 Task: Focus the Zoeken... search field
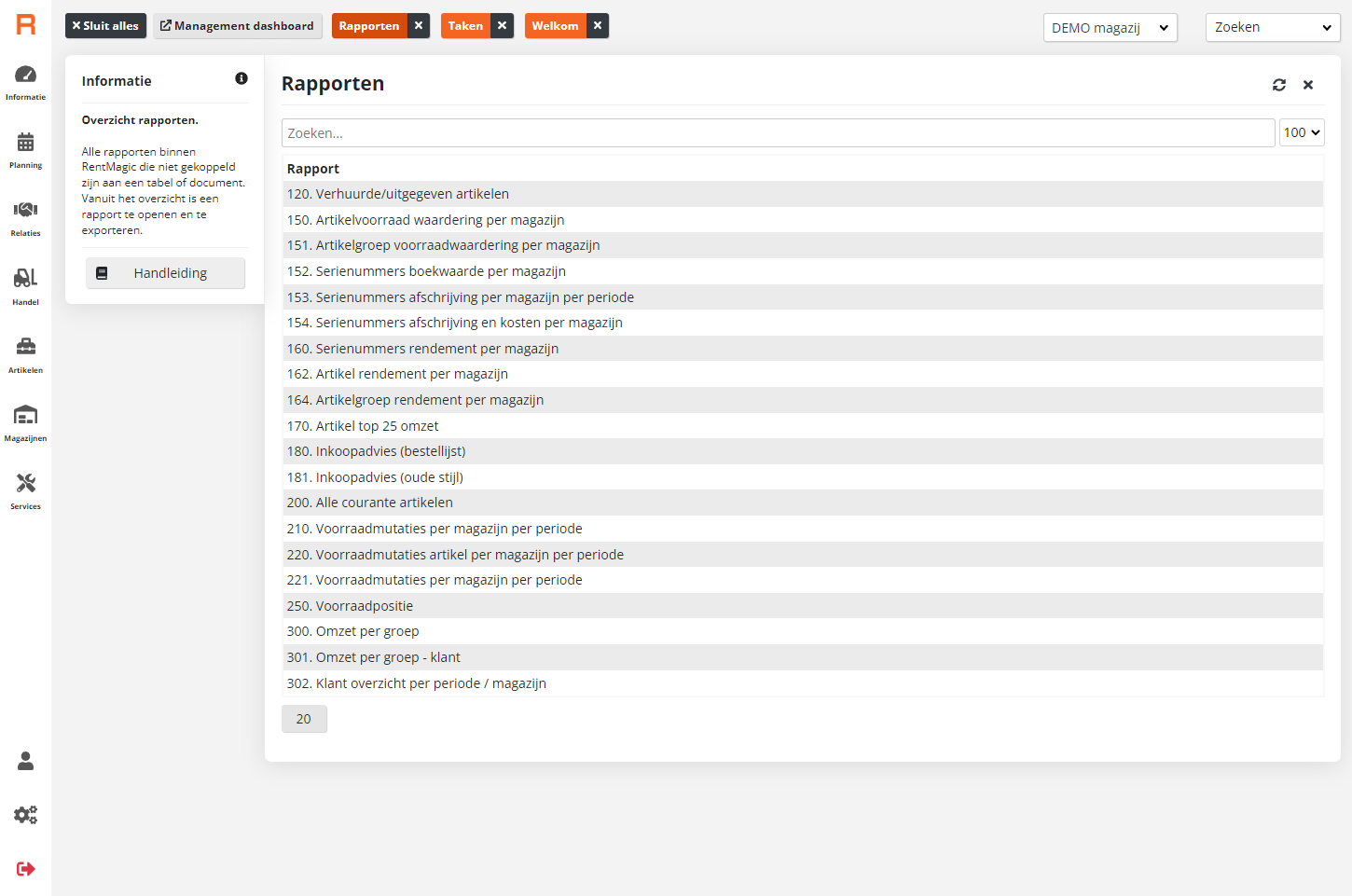pos(778,132)
